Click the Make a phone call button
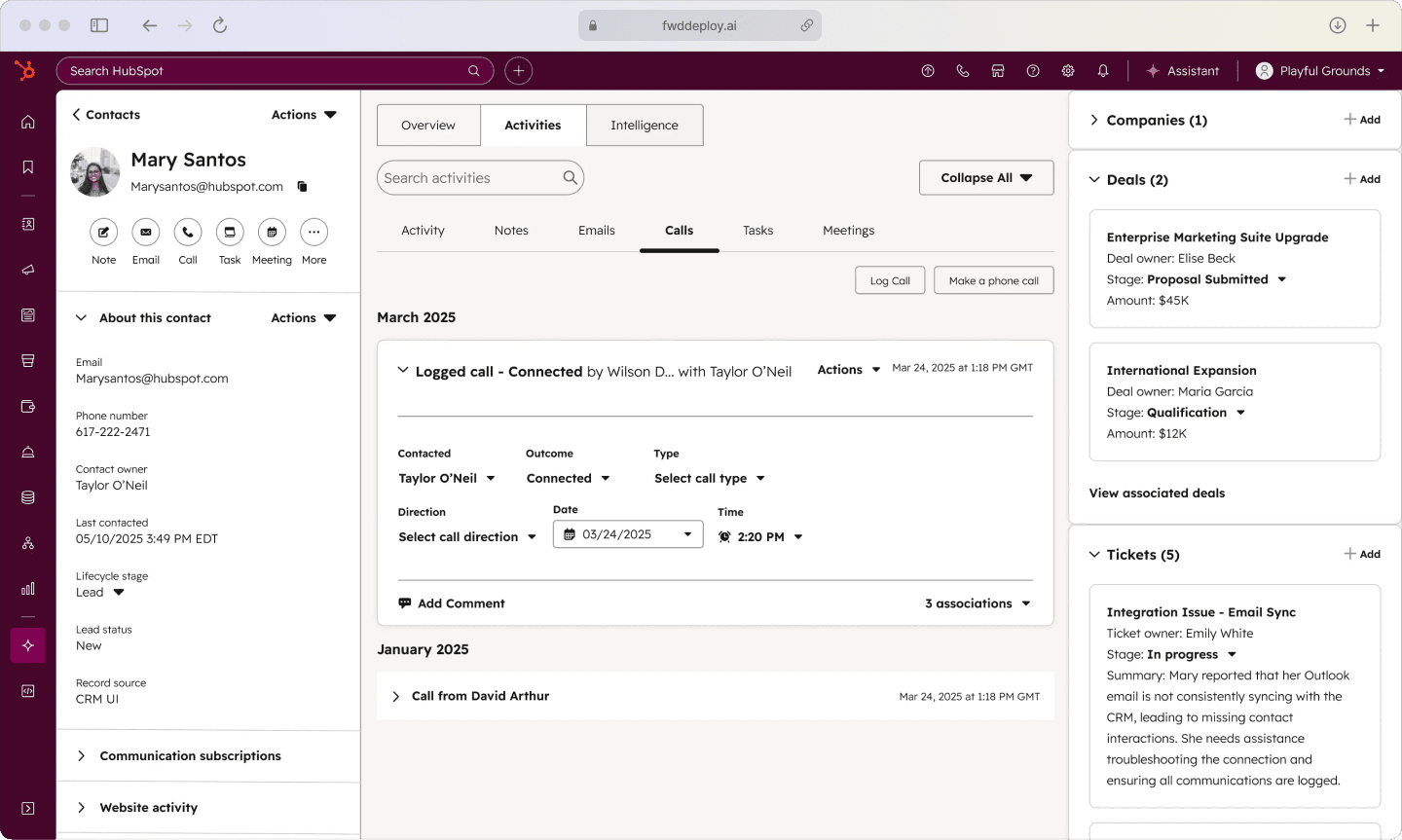Image resolution: width=1402 pixels, height=840 pixels. [x=994, y=280]
